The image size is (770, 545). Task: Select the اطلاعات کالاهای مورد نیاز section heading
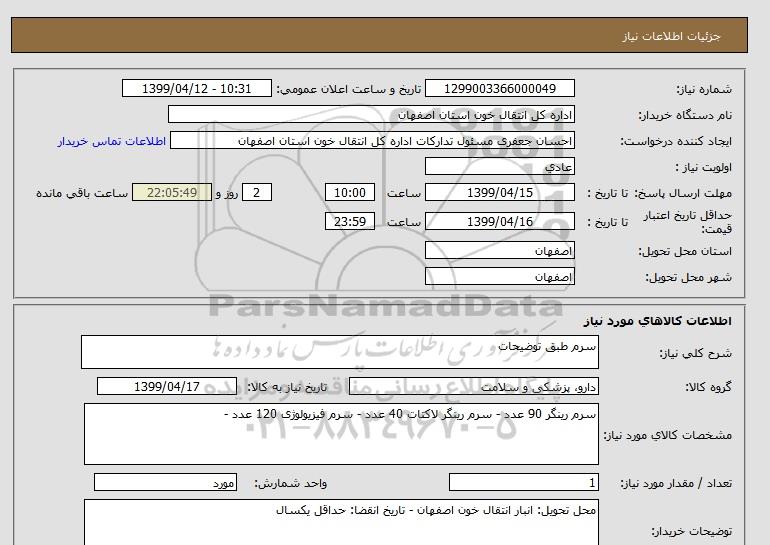pyautogui.click(x=658, y=321)
